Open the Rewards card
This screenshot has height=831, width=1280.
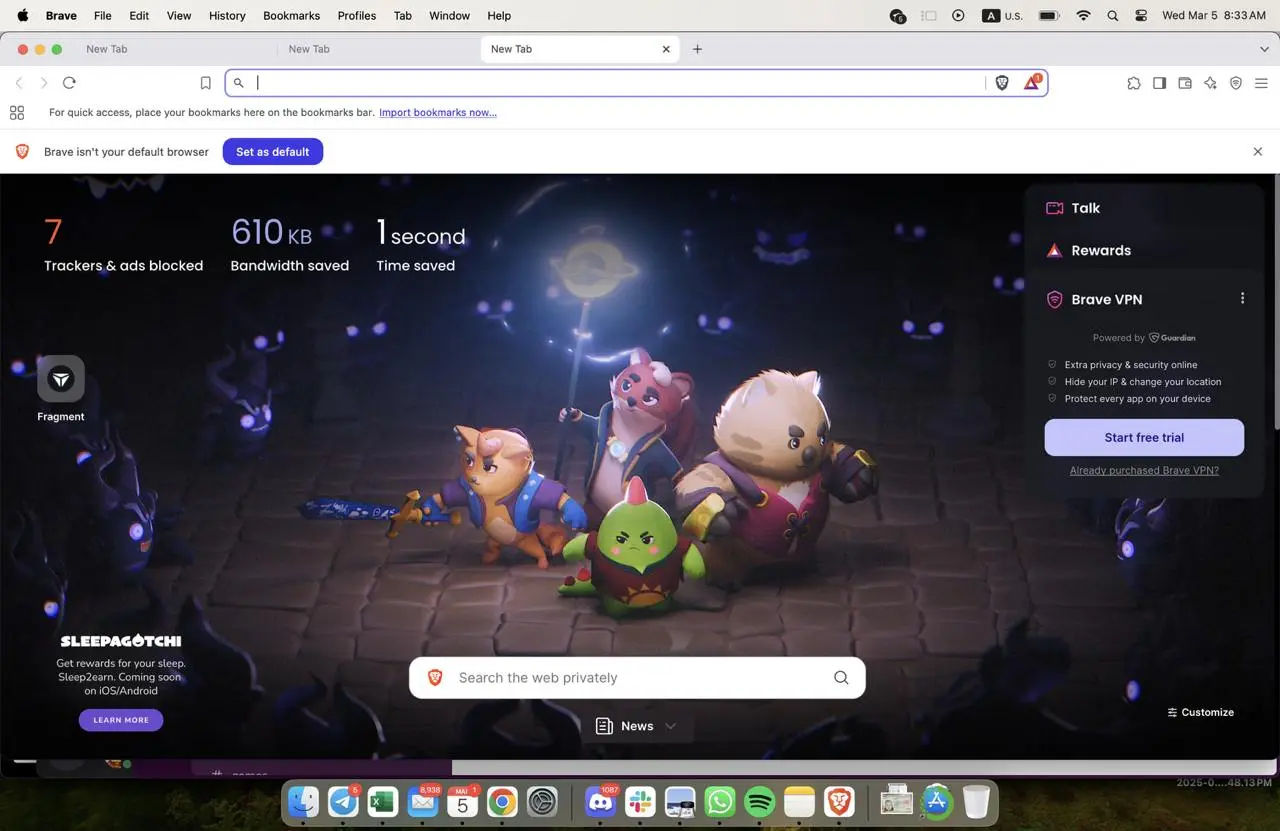tap(1144, 250)
